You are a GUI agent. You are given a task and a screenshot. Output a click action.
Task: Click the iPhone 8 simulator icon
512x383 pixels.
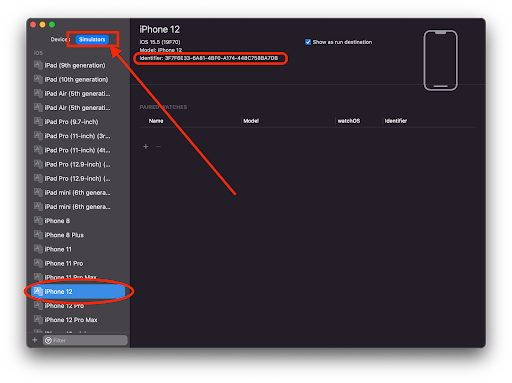tap(38, 220)
